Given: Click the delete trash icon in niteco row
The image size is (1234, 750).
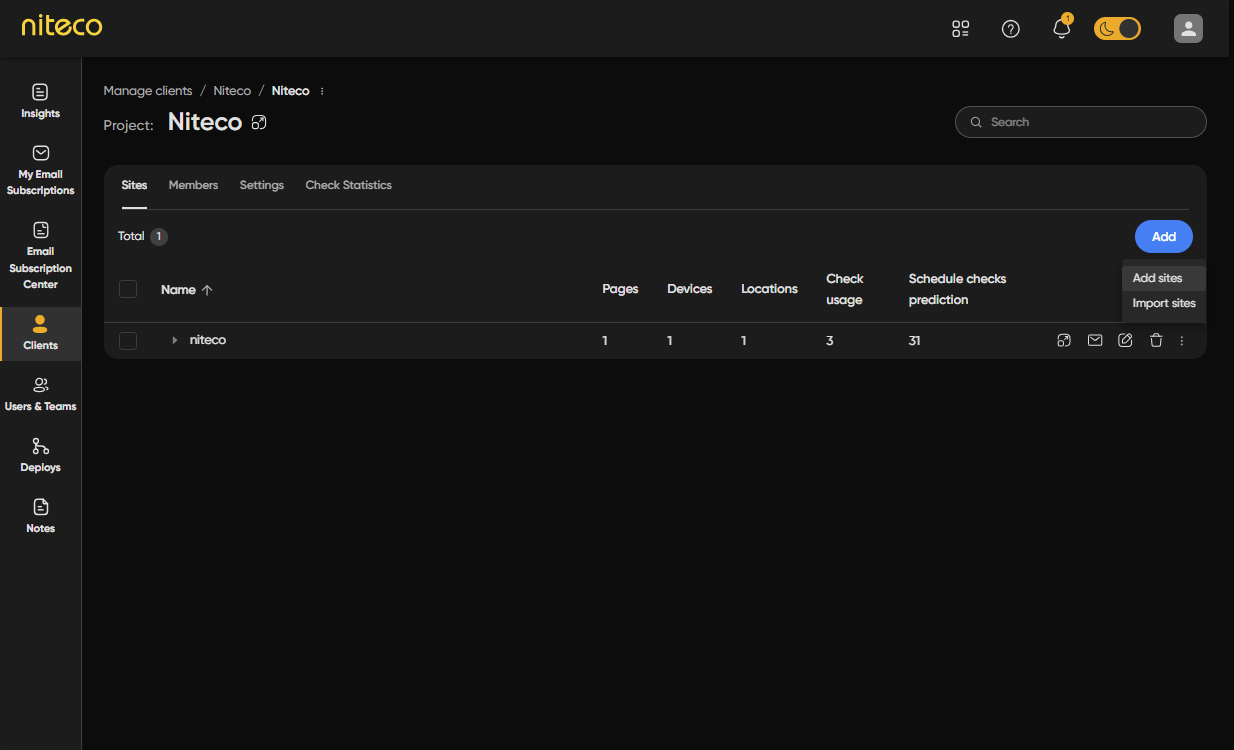Looking at the screenshot, I should tap(1156, 341).
